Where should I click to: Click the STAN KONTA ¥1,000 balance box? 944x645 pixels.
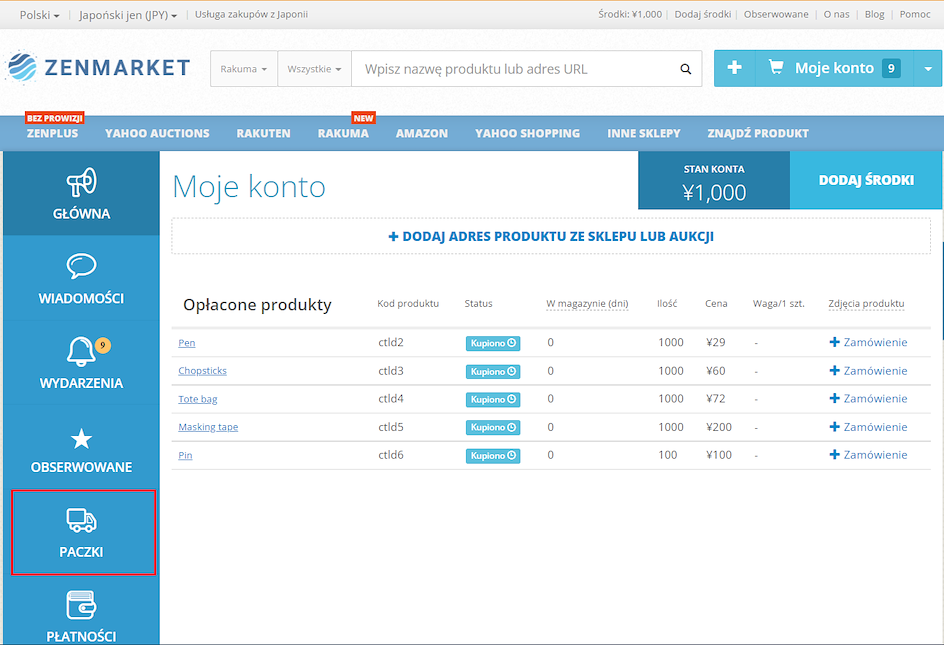[x=714, y=180]
